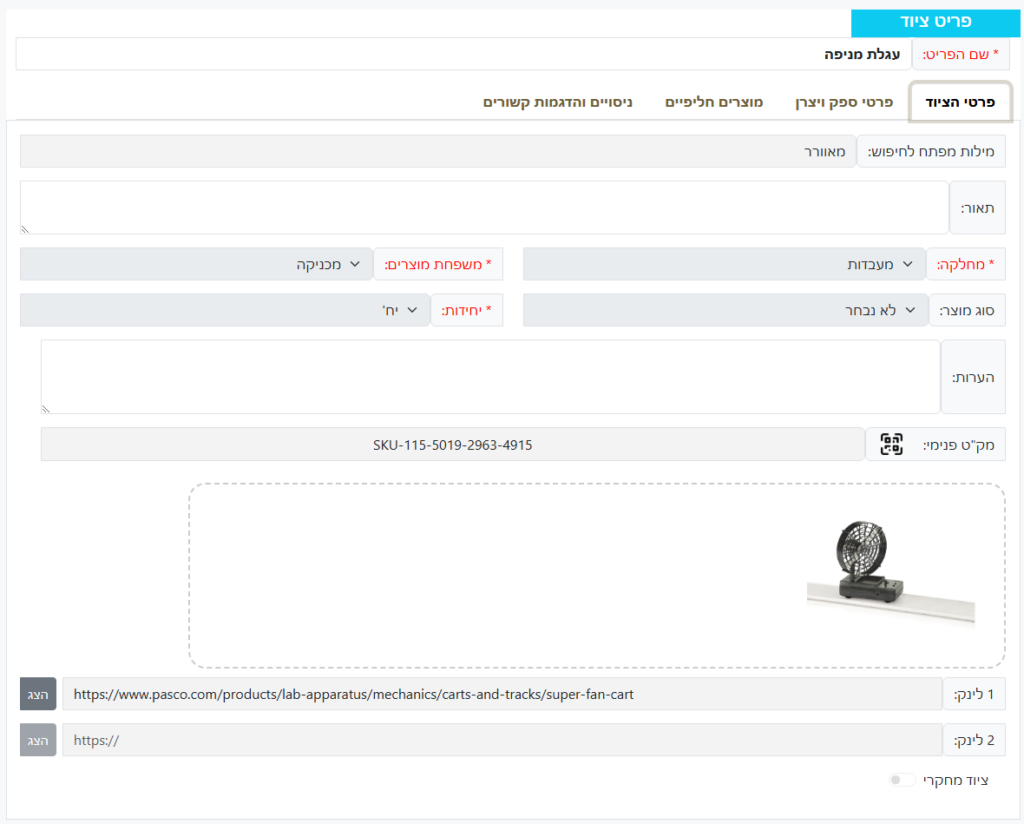This screenshot has width=1024, height=824.
Task: Expand the משפחת מוצרים dropdown
Action: point(196,264)
